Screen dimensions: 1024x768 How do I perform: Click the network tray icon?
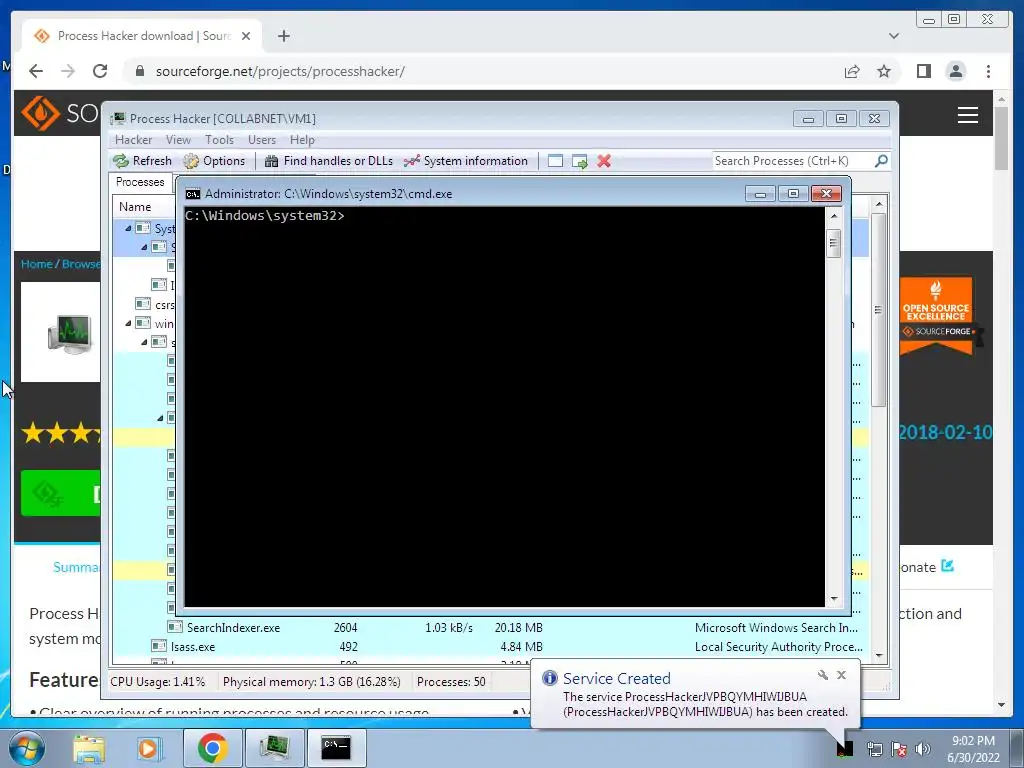(x=874, y=749)
